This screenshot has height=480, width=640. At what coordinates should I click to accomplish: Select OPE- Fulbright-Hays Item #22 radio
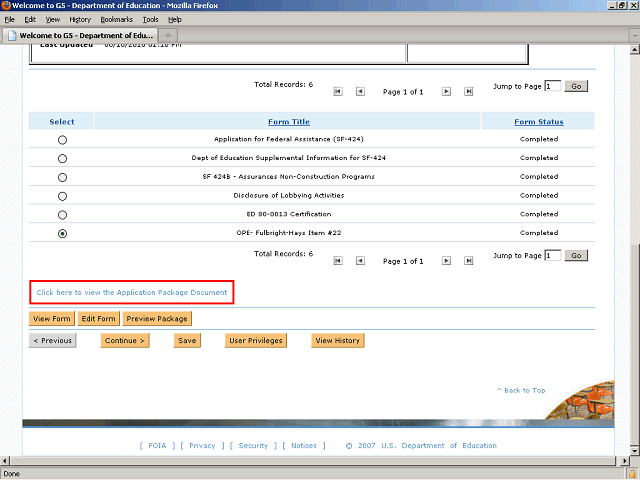pos(62,233)
